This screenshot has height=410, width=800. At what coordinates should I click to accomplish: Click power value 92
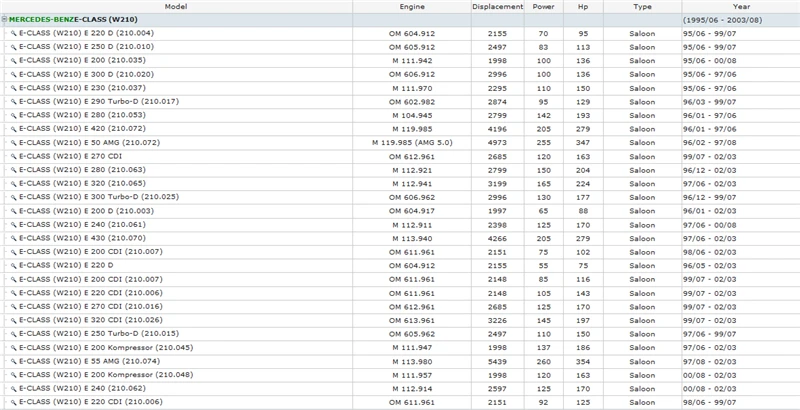click(543, 402)
